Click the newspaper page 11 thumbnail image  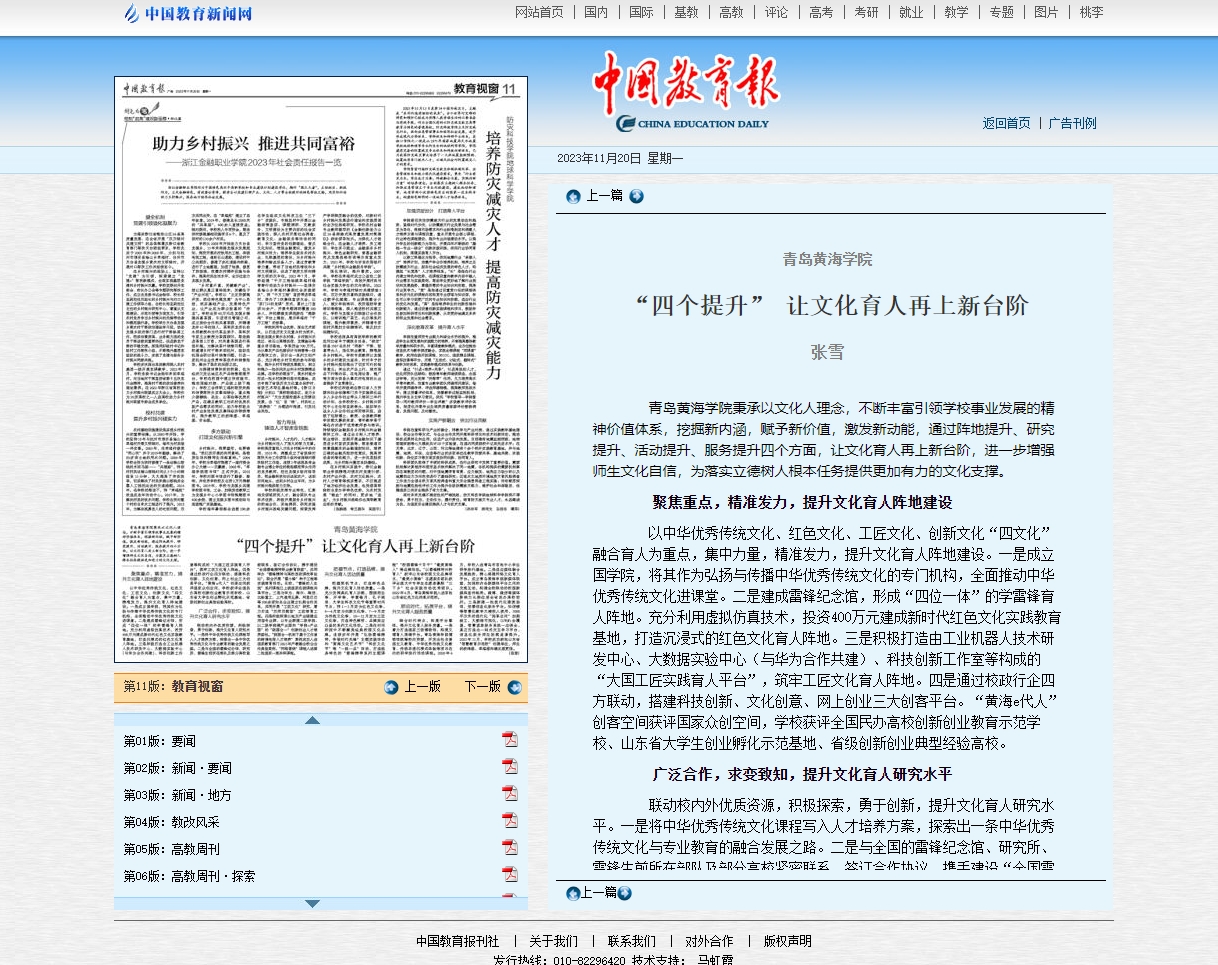coord(320,369)
